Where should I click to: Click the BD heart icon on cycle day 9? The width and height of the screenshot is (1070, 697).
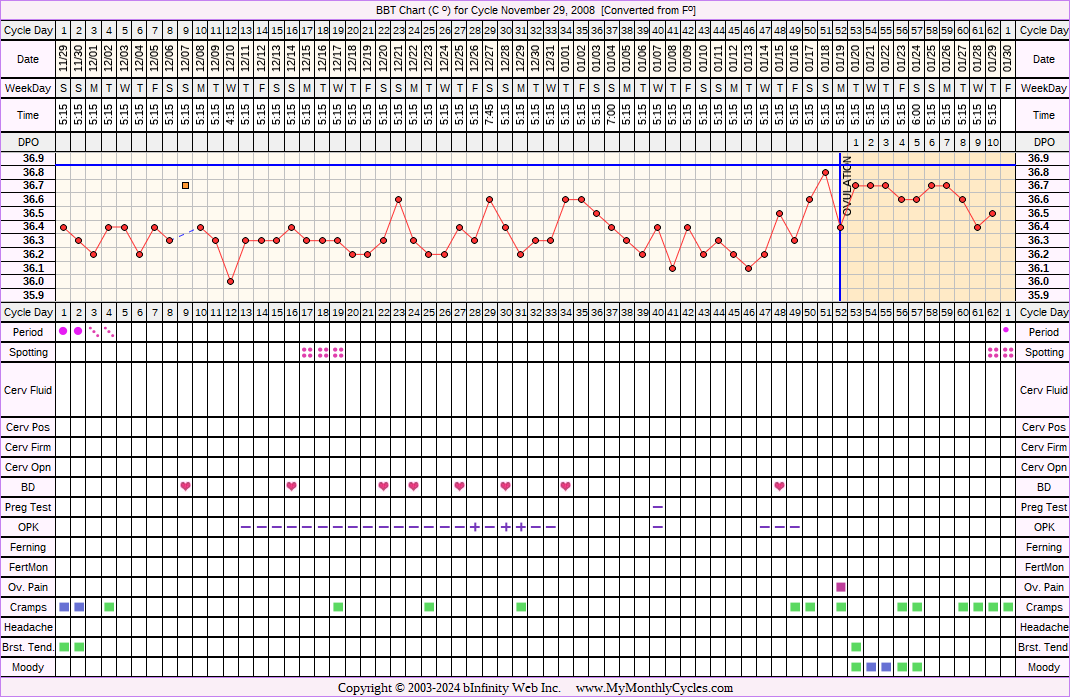[x=185, y=487]
